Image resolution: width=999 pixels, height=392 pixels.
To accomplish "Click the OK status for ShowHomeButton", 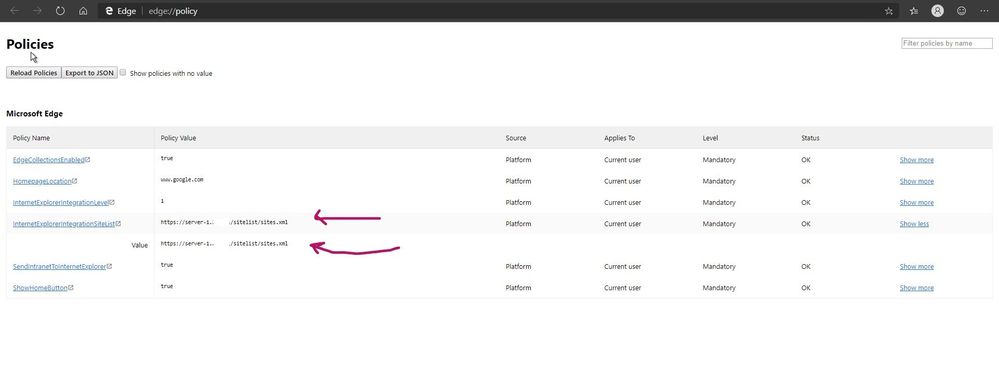I will [x=805, y=287].
